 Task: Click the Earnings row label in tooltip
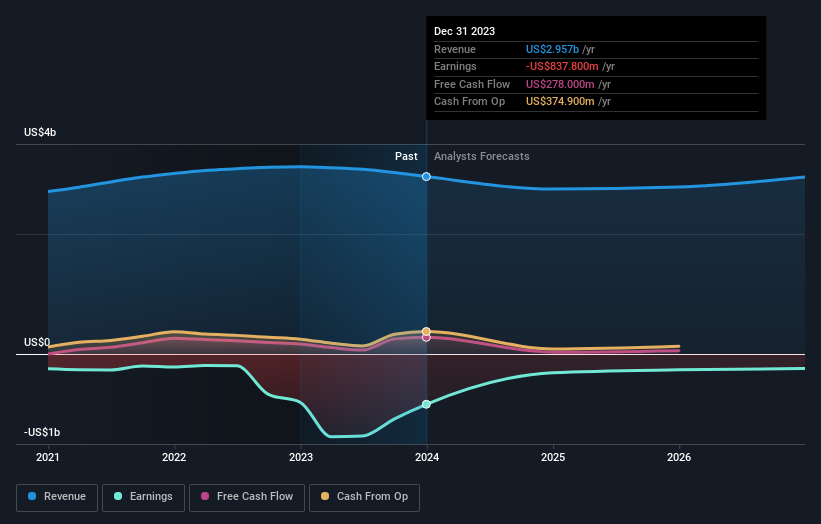(x=455, y=66)
